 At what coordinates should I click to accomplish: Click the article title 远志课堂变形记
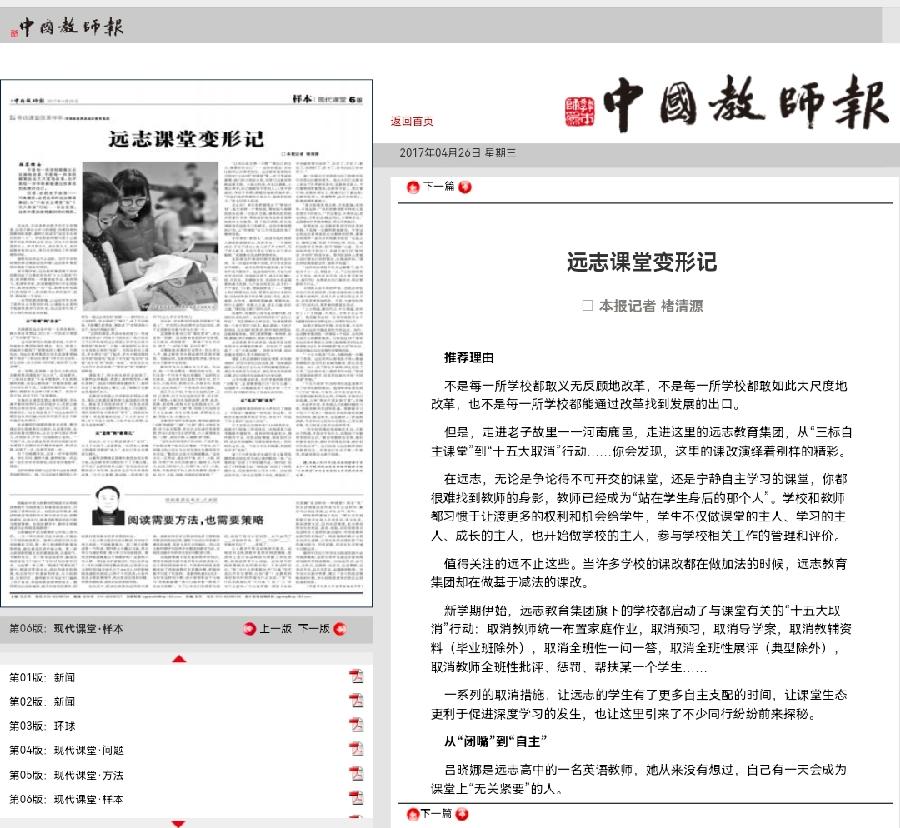point(642,262)
